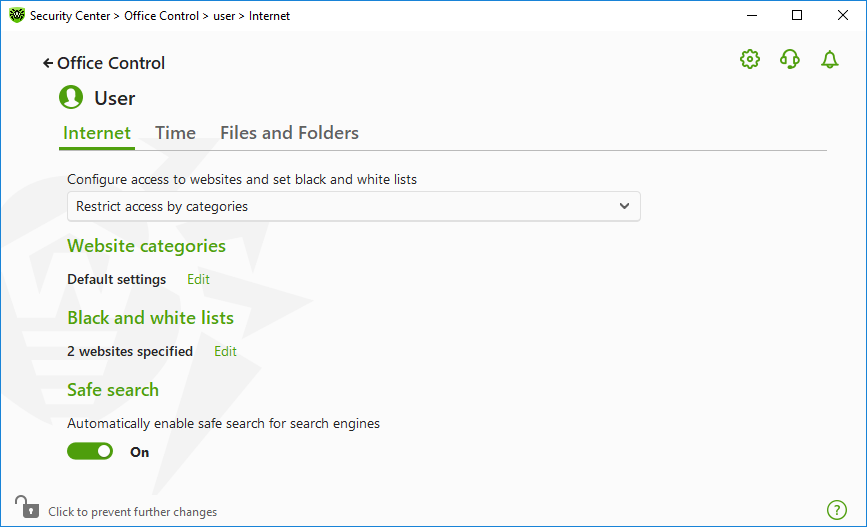Switch to the Files and Folders tab
This screenshot has height=527, width=867.
pyautogui.click(x=289, y=133)
